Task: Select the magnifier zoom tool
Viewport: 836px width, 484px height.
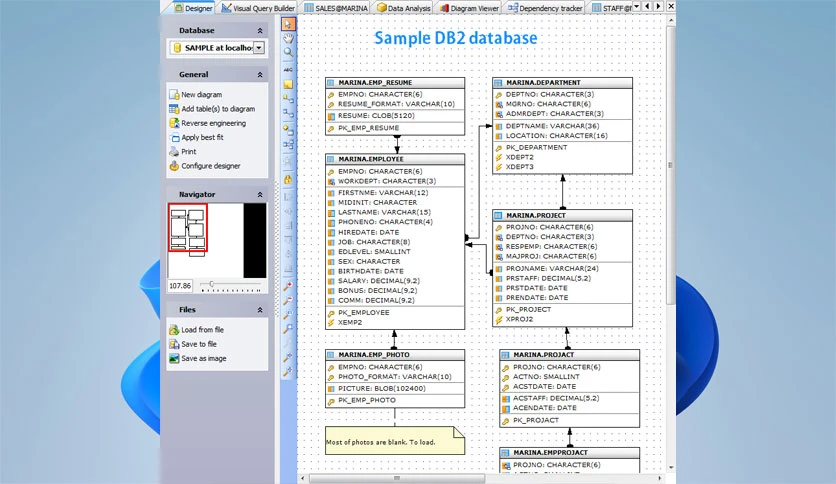Action: (288, 52)
